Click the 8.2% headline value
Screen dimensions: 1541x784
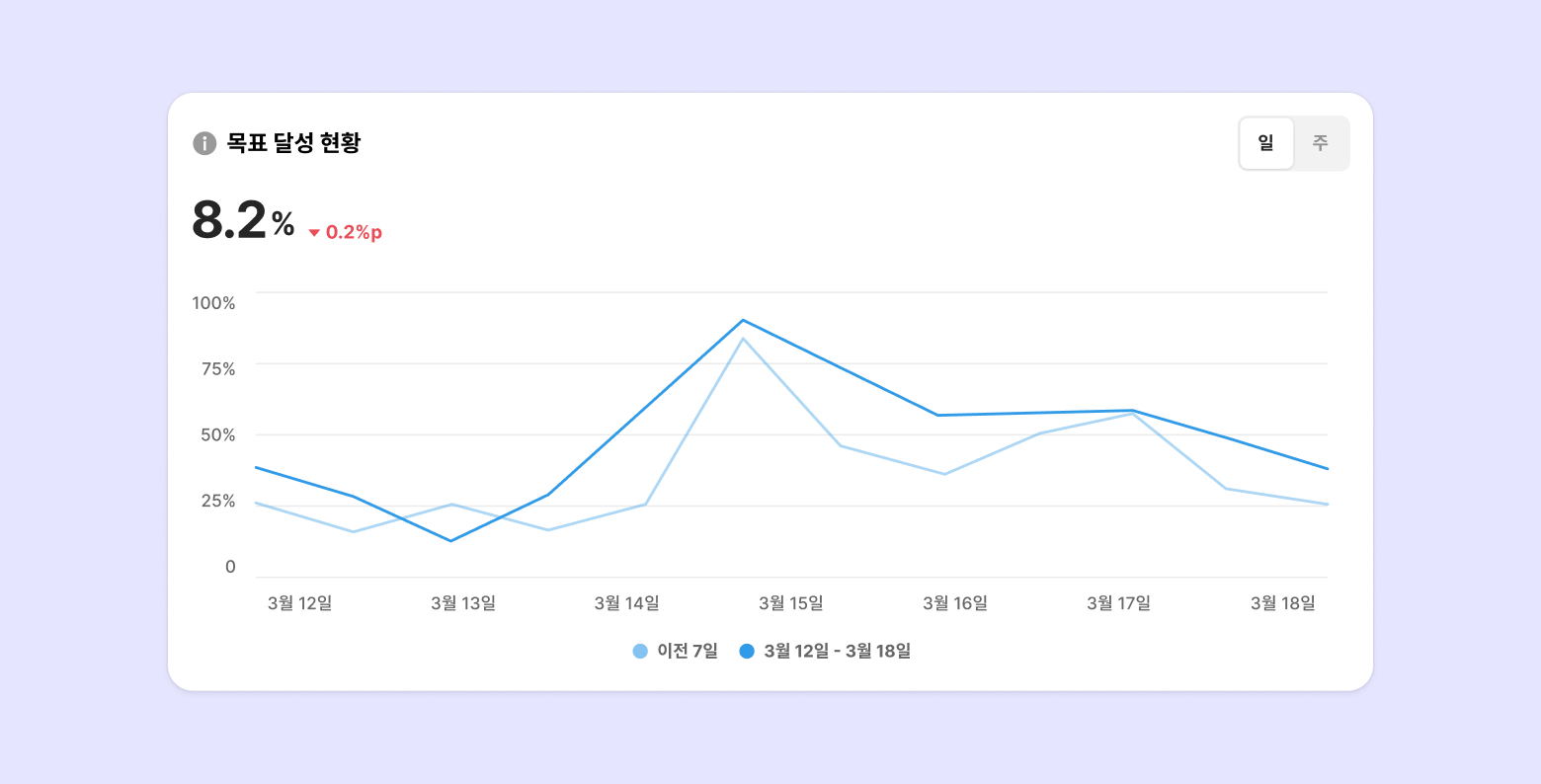tap(243, 220)
